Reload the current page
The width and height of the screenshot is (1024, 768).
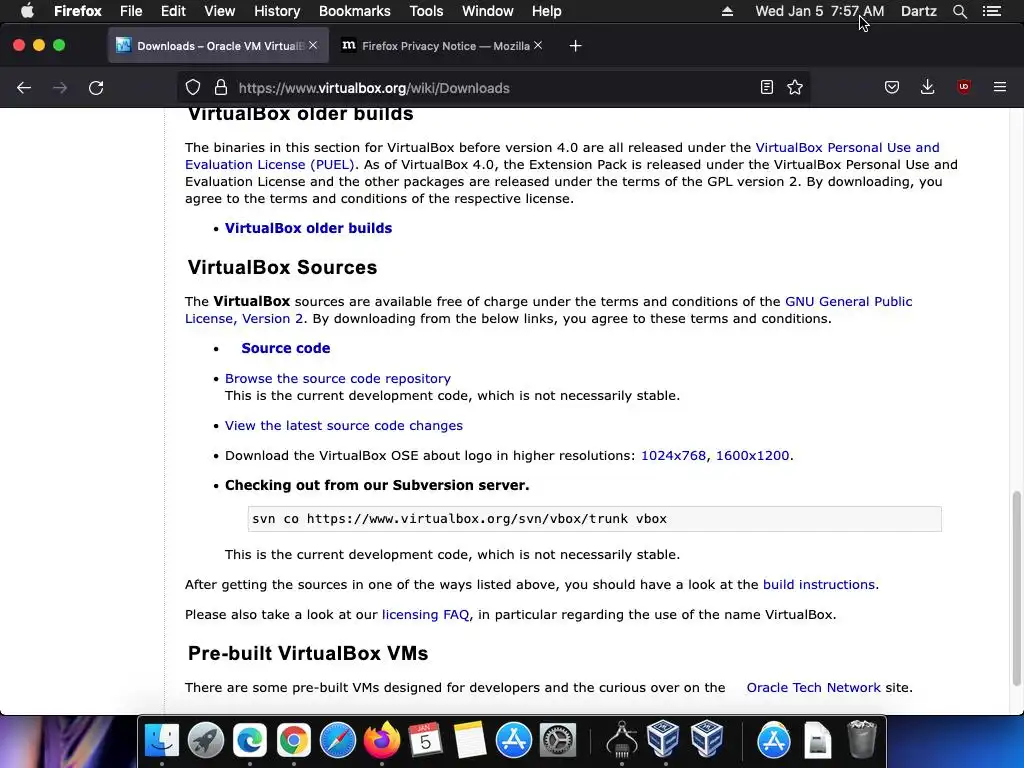point(96,88)
